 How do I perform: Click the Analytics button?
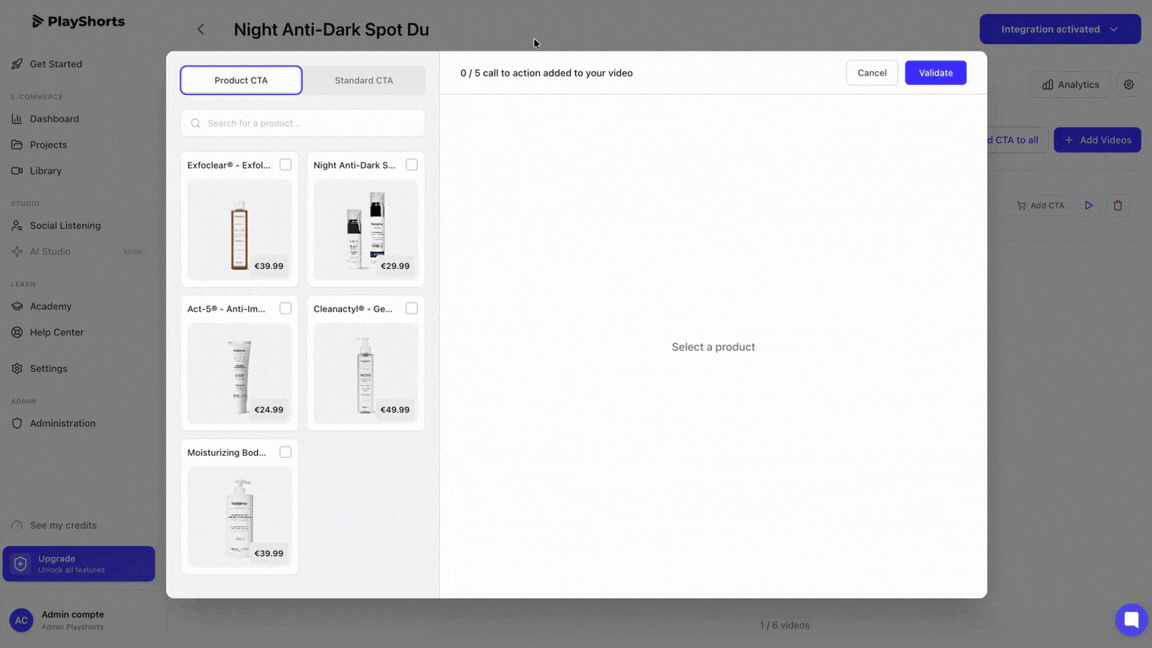pyautogui.click(x=1070, y=84)
